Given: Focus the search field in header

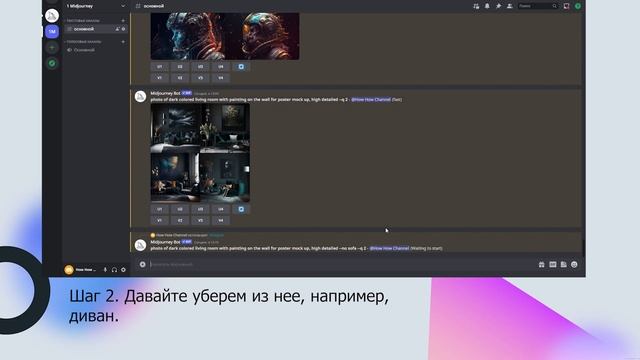Looking at the screenshot, I should pyautogui.click(x=538, y=6).
